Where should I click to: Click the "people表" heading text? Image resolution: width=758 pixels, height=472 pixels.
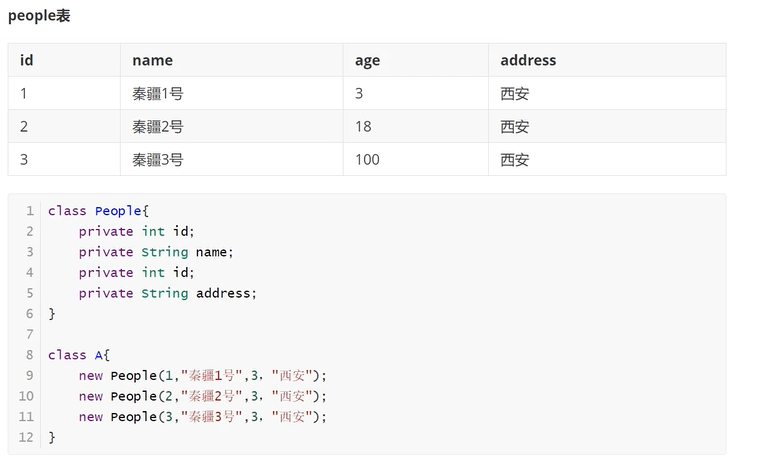click(39, 16)
